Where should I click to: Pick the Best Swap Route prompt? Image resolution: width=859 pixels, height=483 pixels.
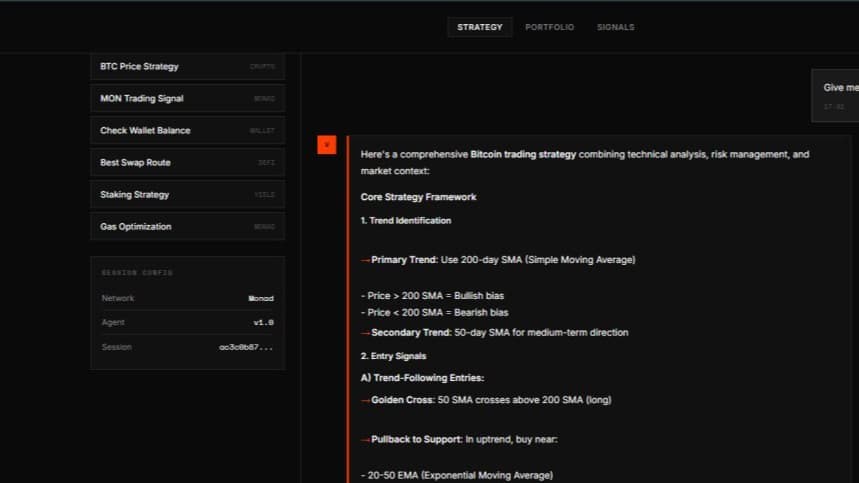click(x=135, y=162)
